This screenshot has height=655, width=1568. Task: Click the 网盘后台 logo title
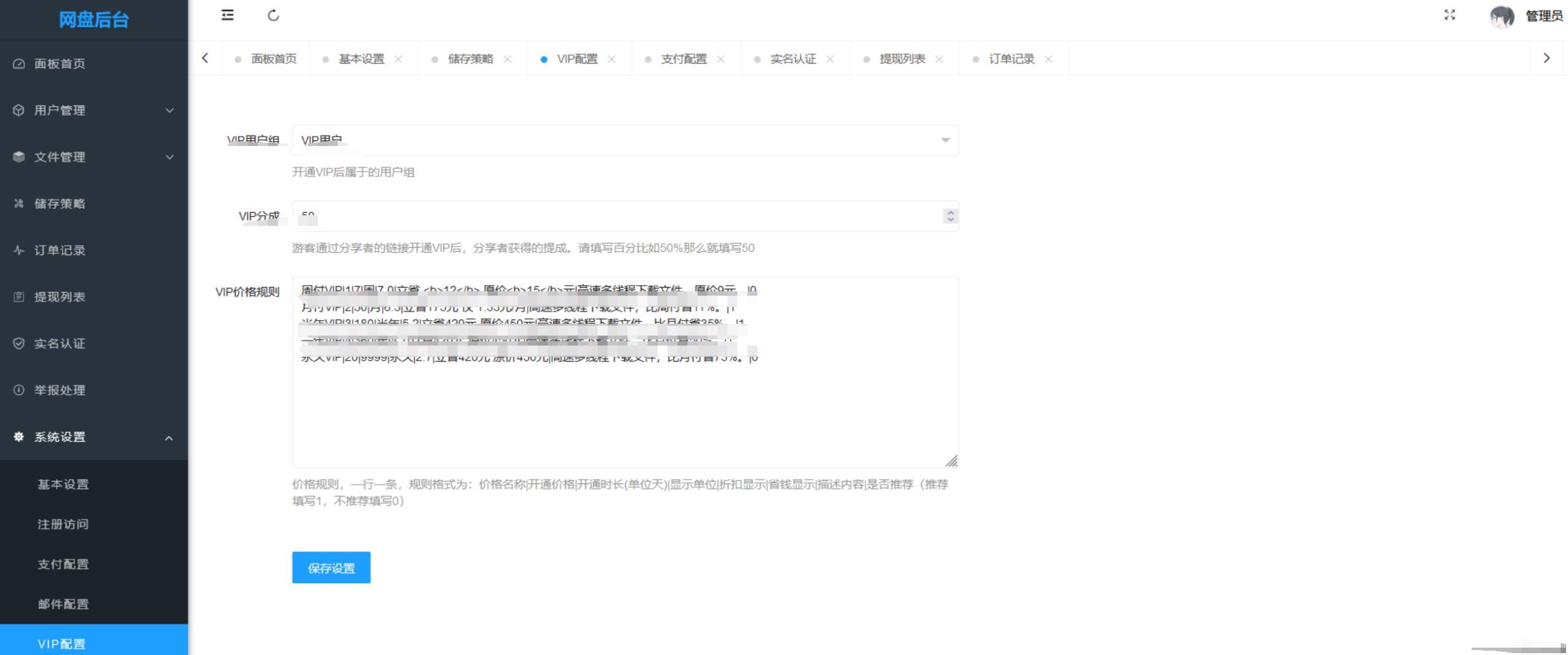(94, 20)
